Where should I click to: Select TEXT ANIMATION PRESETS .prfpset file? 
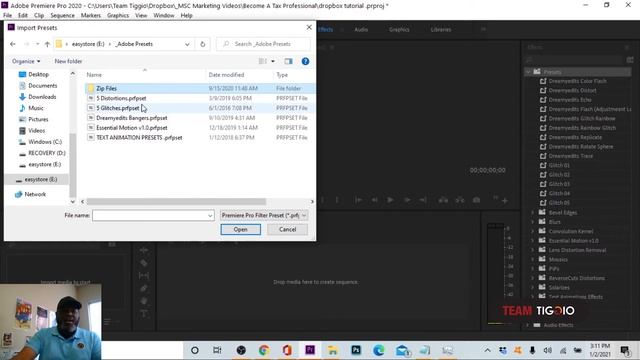139,138
